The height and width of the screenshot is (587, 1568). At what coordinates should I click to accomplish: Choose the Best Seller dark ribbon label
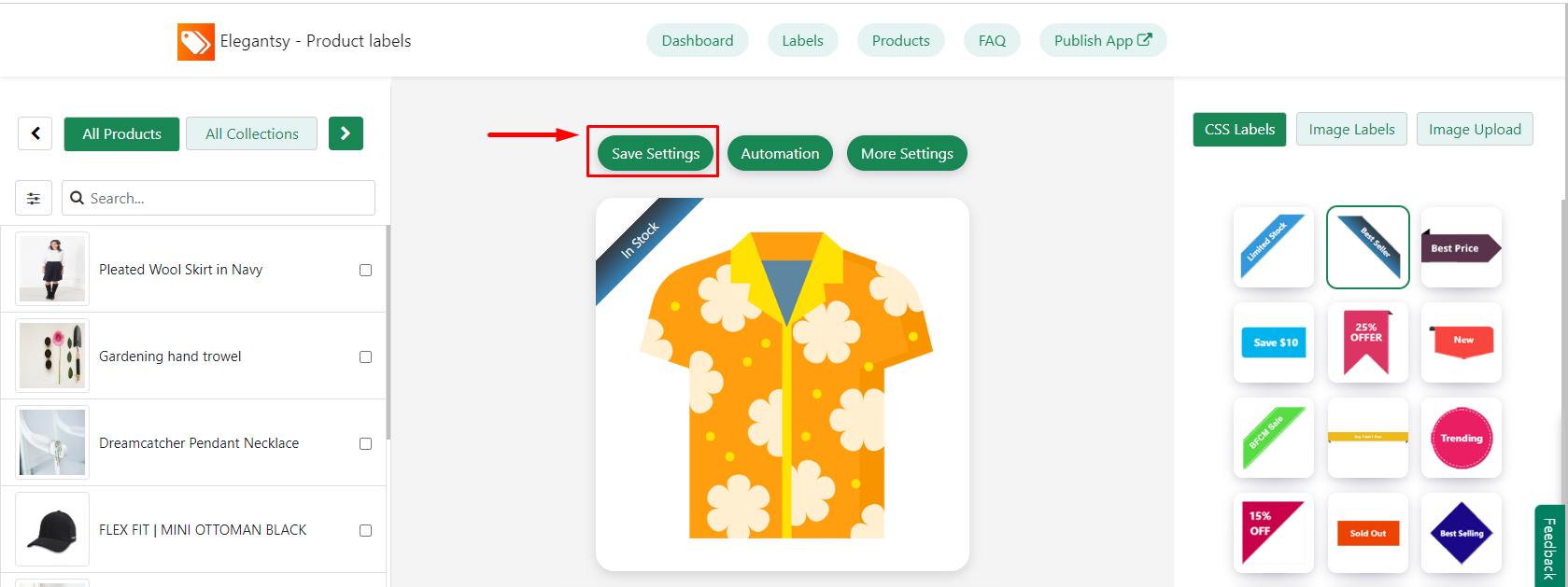click(x=1367, y=247)
